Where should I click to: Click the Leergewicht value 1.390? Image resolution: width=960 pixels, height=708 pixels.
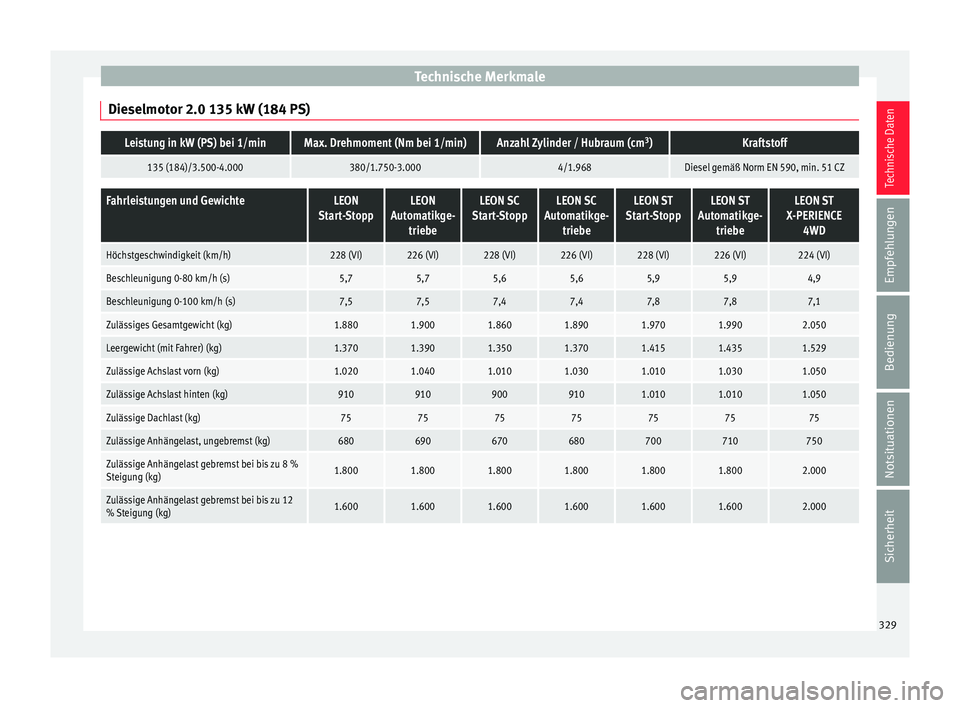tap(422, 348)
